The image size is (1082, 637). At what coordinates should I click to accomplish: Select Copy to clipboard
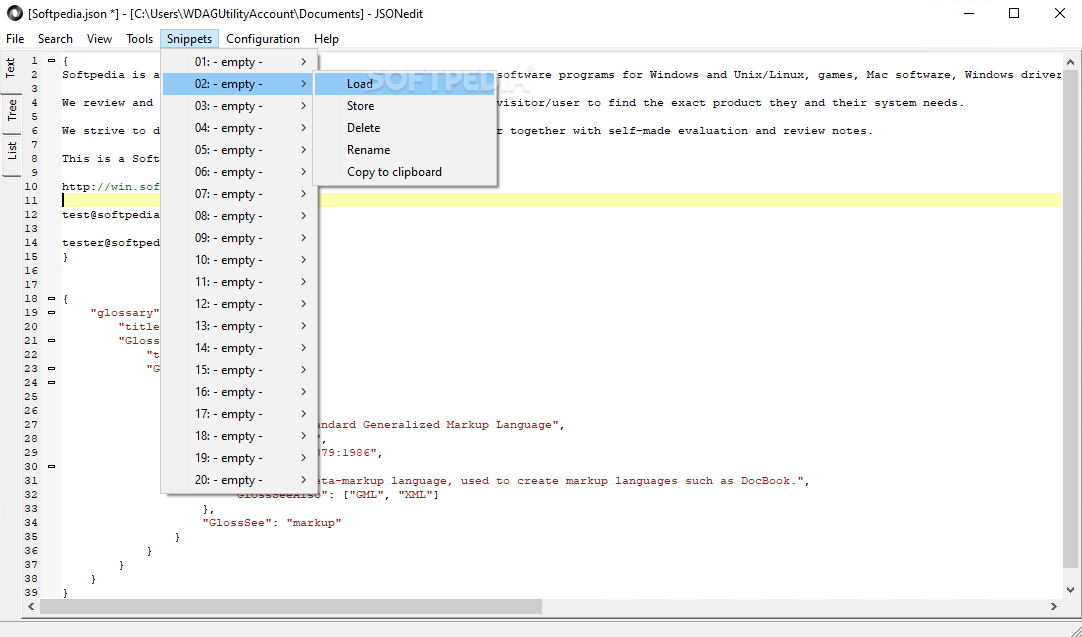point(405,172)
